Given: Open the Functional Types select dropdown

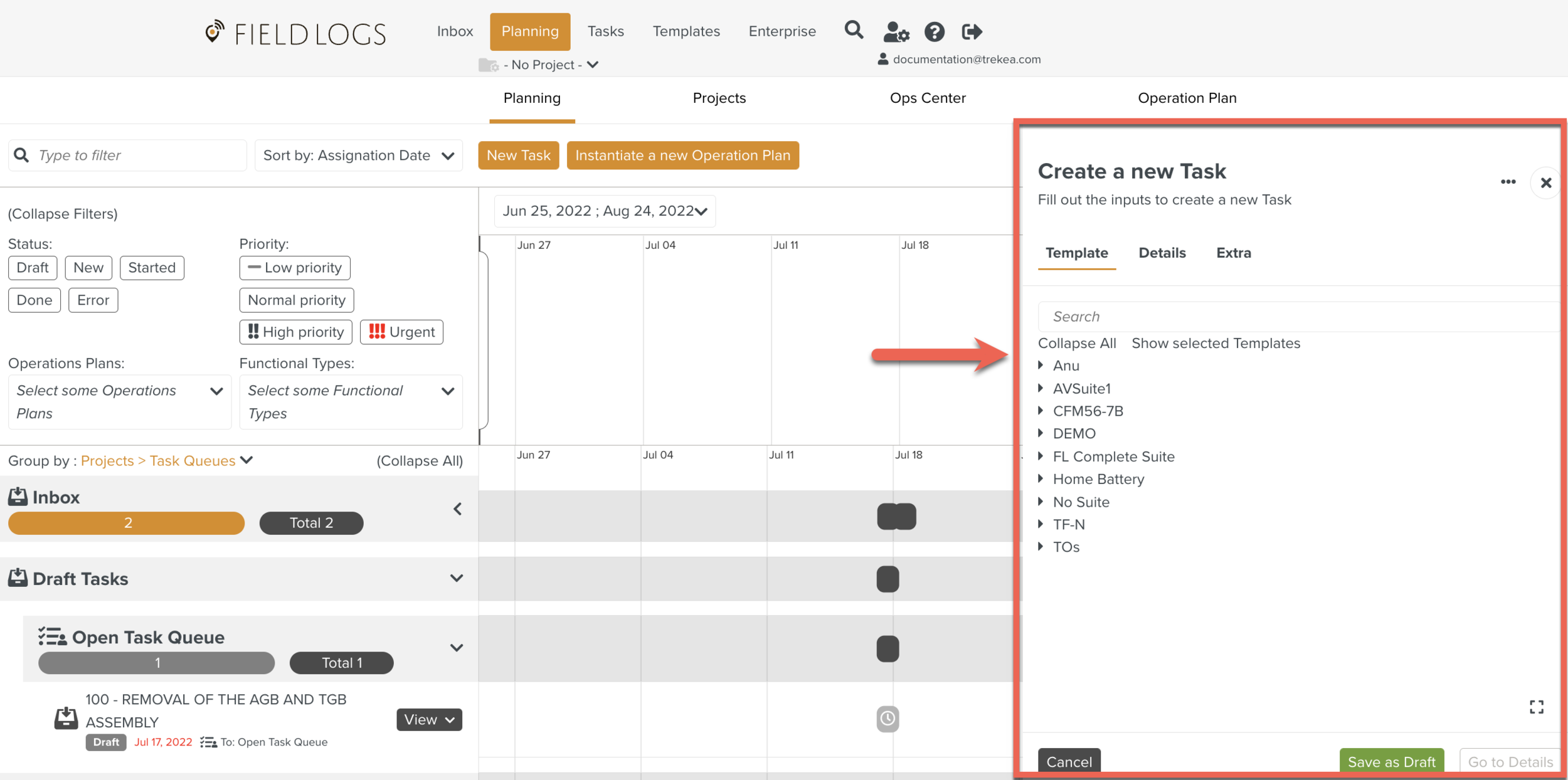Looking at the screenshot, I should click(x=351, y=402).
